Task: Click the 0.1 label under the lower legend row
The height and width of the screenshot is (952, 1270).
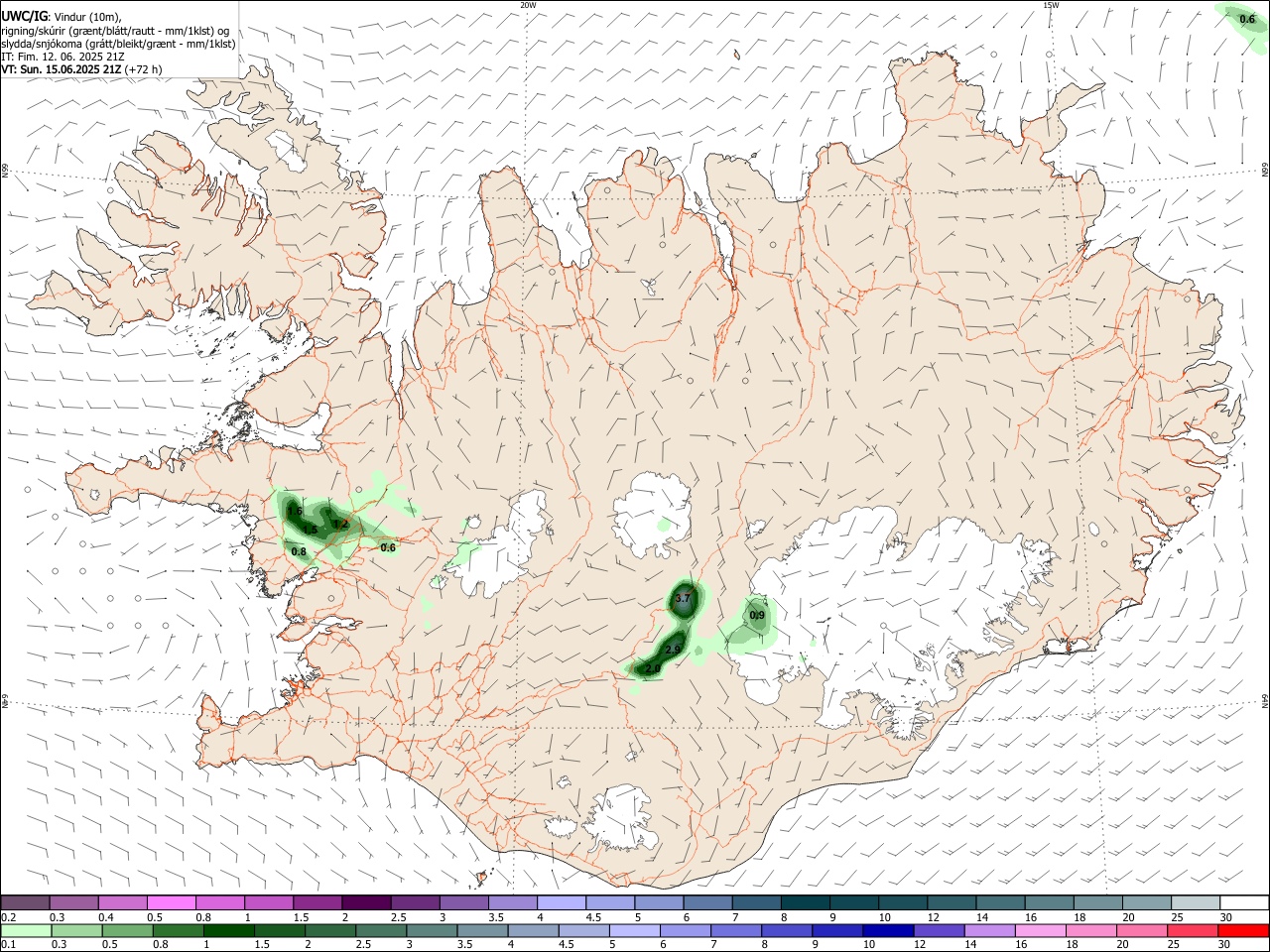Action: [x=8, y=945]
